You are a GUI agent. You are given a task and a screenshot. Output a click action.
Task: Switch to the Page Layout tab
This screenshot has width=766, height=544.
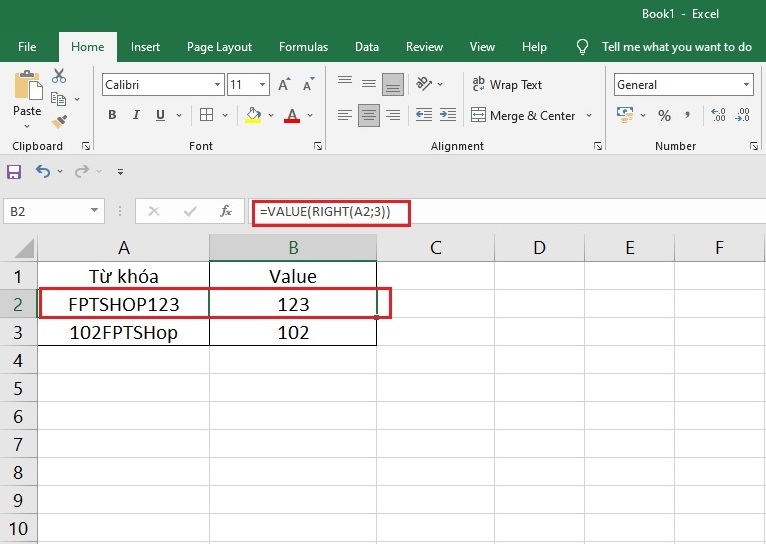point(219,47)
